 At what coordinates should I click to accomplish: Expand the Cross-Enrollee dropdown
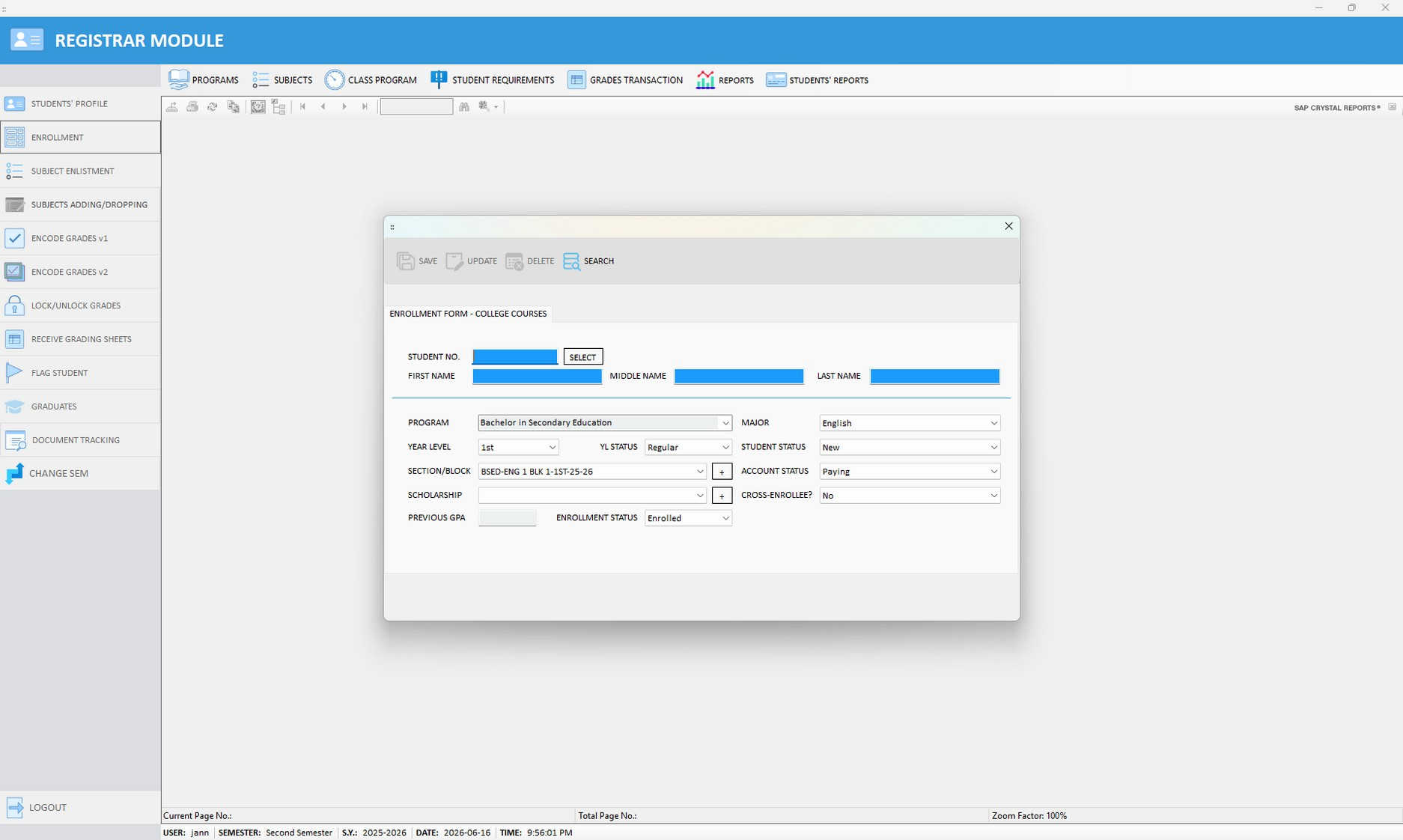tap(993, 496)
